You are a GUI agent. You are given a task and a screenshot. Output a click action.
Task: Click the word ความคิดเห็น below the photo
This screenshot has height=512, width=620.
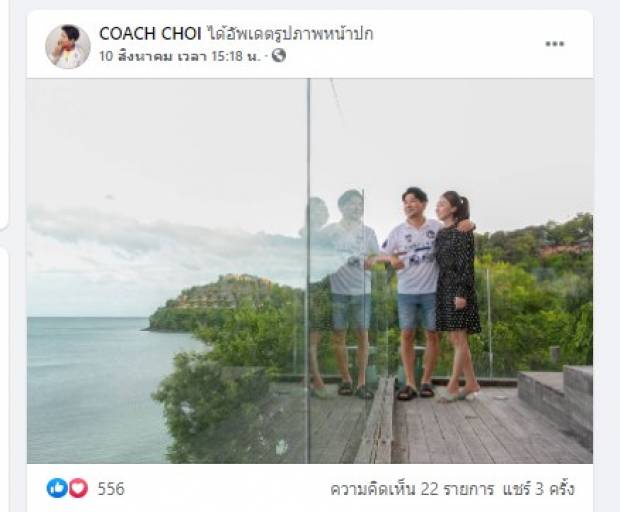pos(373,489)
